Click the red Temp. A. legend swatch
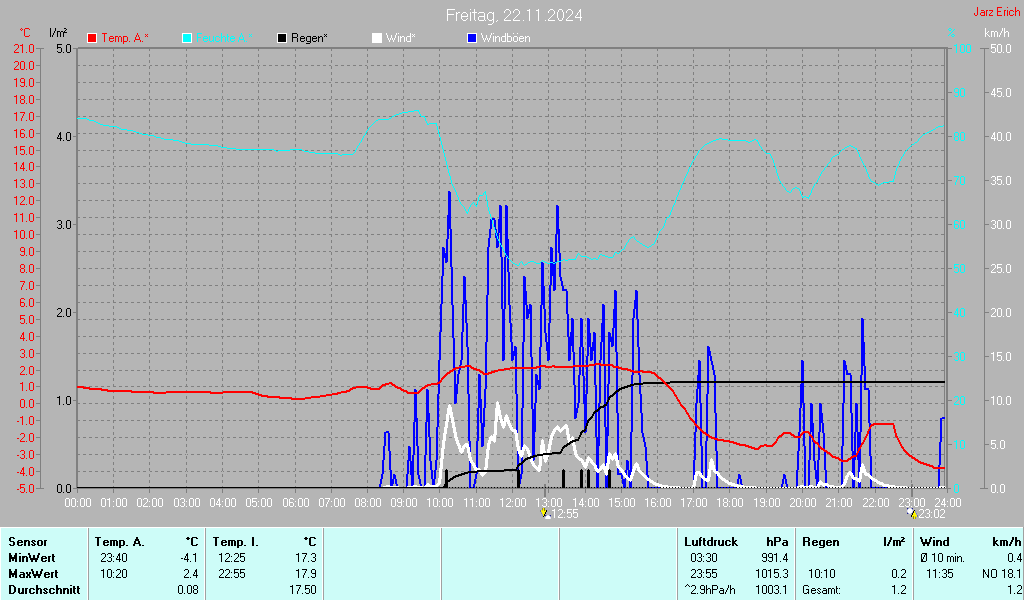The height and width of the screenshot is (600, 1024). tap(92, 38)
